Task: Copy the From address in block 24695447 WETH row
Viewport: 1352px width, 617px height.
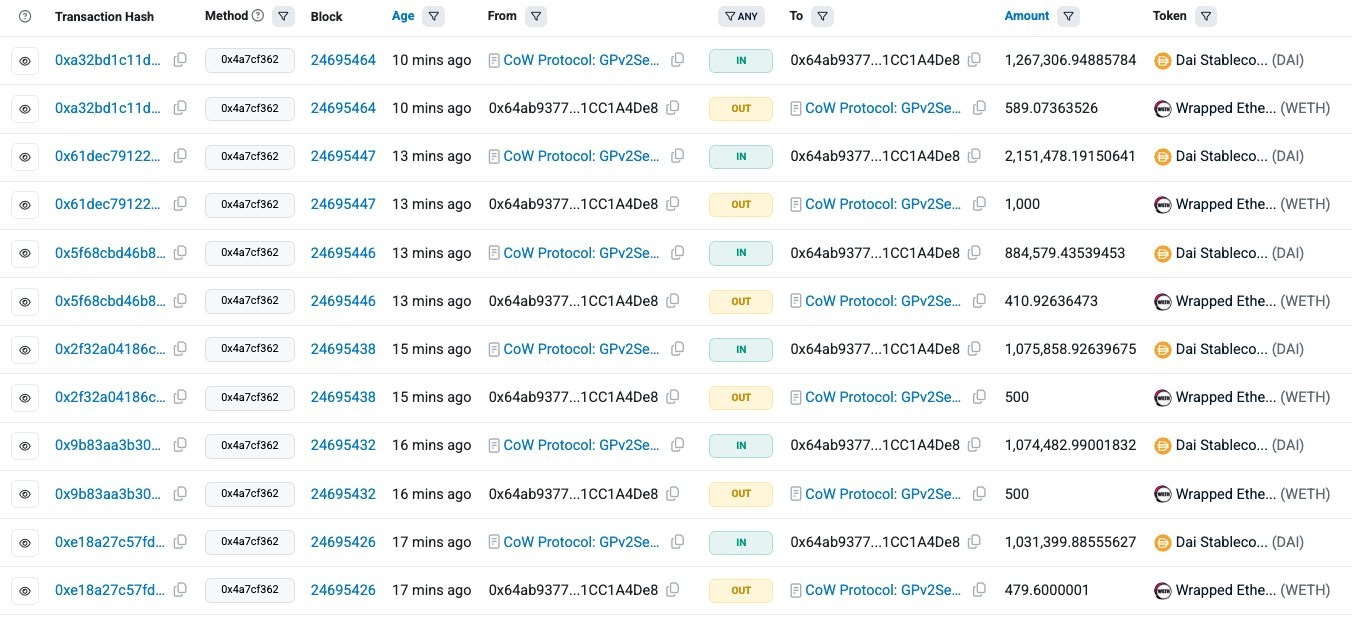Action: coord(673,204)
